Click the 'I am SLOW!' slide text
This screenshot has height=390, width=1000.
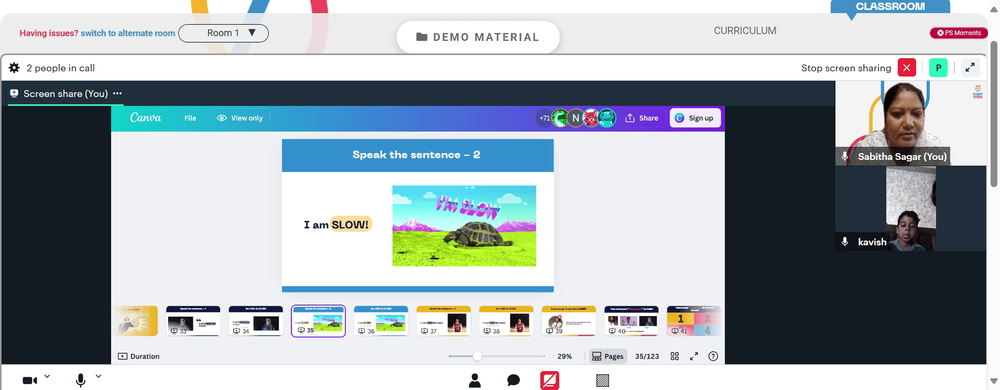point(337,224)
